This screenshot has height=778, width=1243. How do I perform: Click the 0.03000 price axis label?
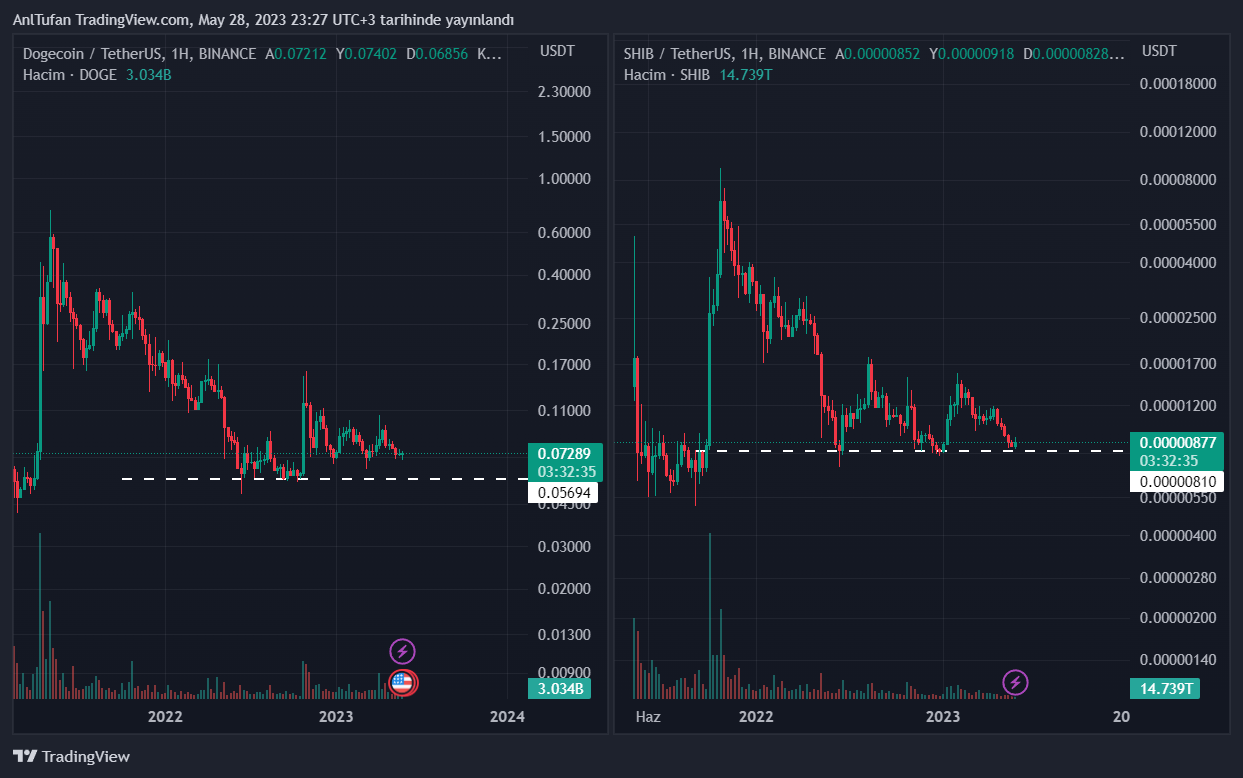(565, 547)
